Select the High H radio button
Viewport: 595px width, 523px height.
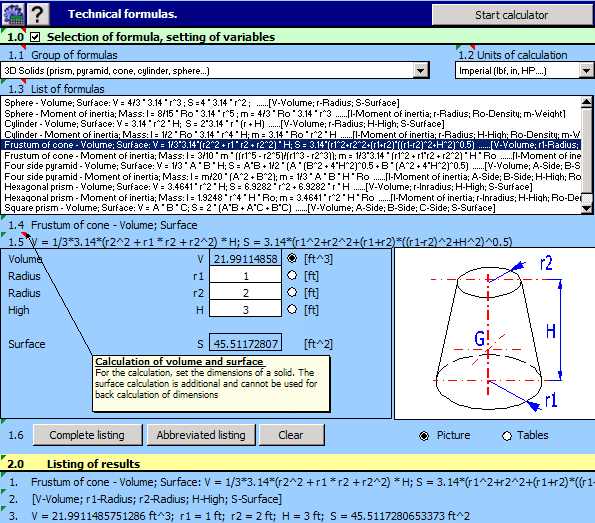[x=292, y=309]
